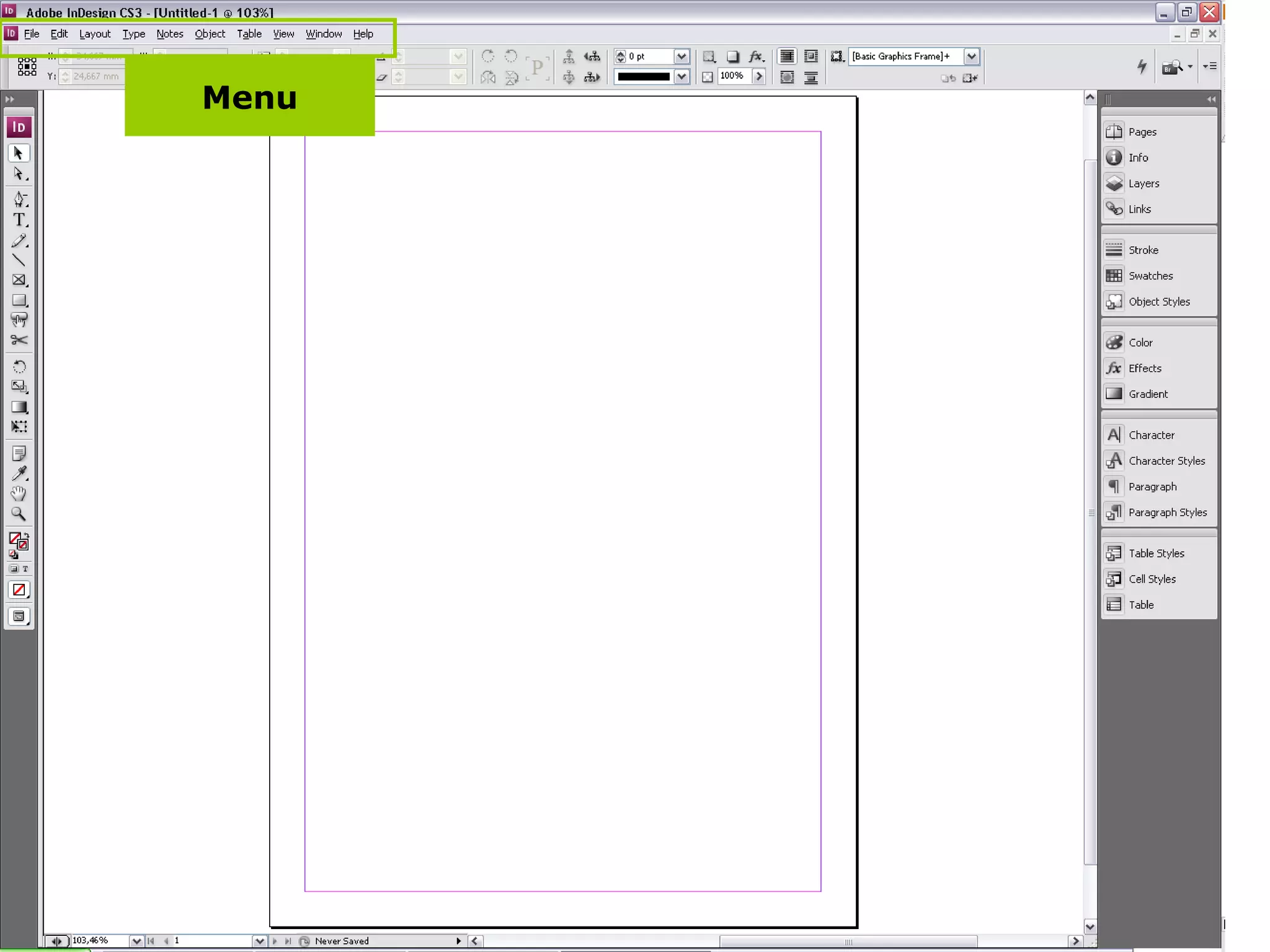
Task: Select the Gradient Swatch tool
Action: (x=19, y=407)
